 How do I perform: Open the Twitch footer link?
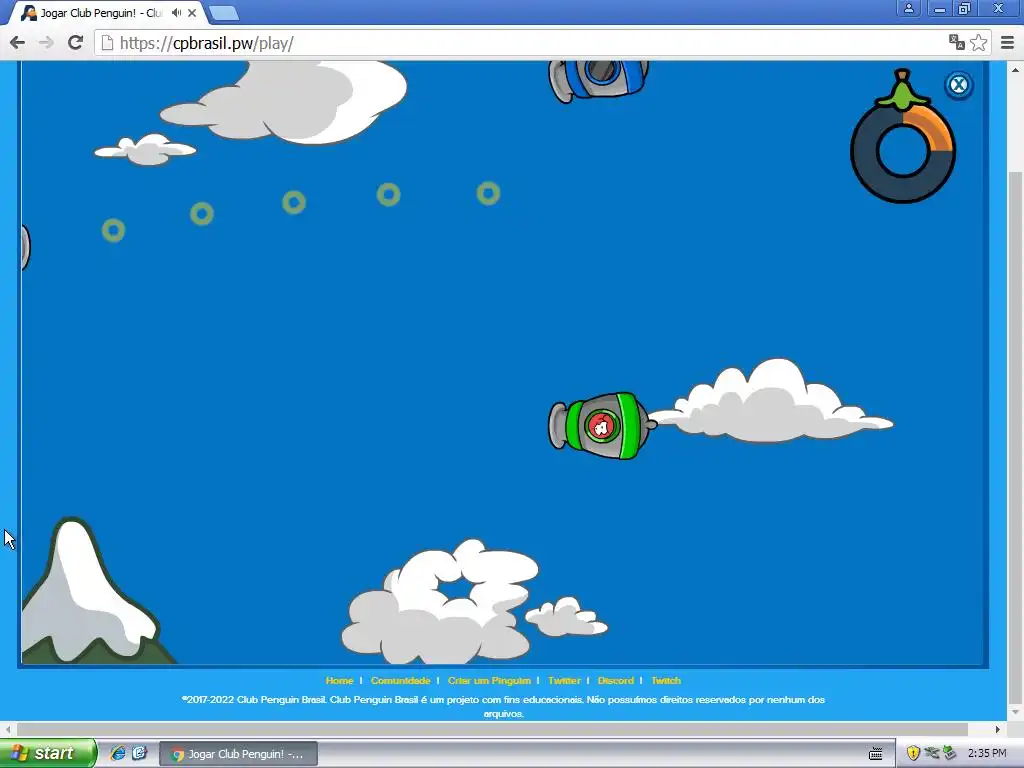coord(666,680)
